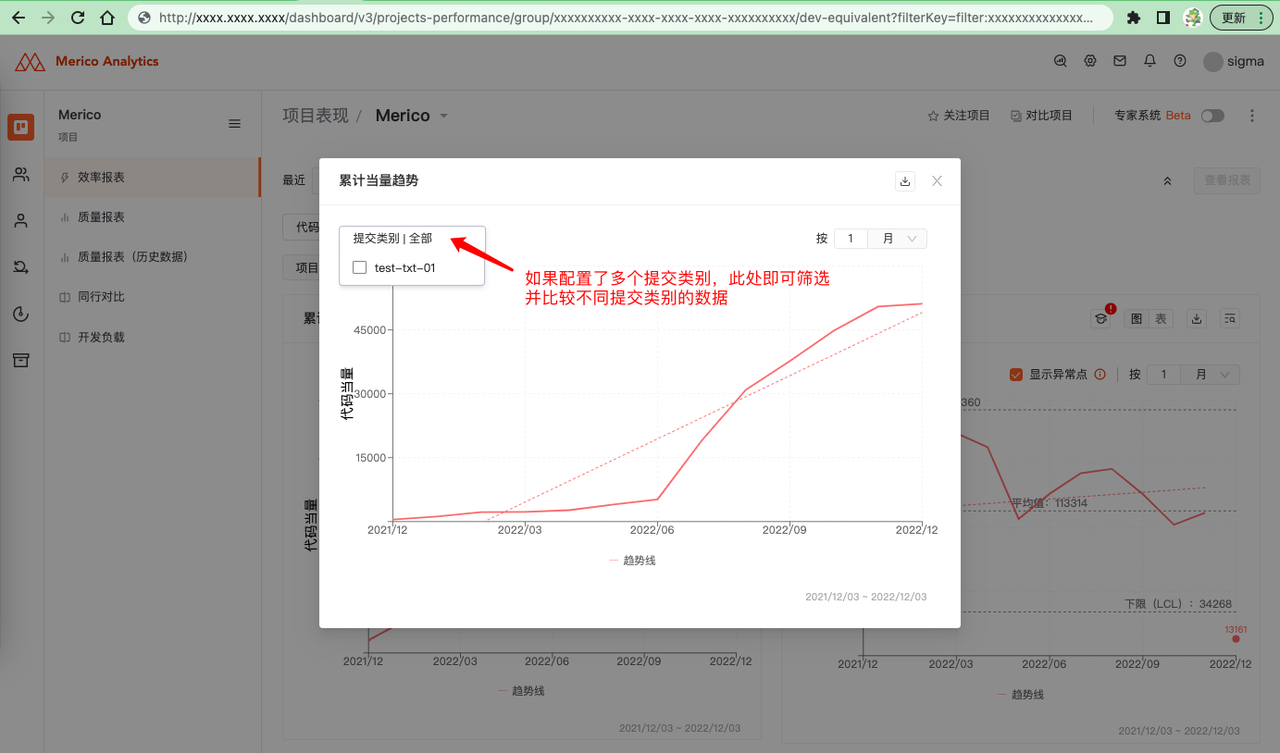The image size is (1280, 753).
Task: Open the browser profile avatar
Action: click(x=1192, y=18)
